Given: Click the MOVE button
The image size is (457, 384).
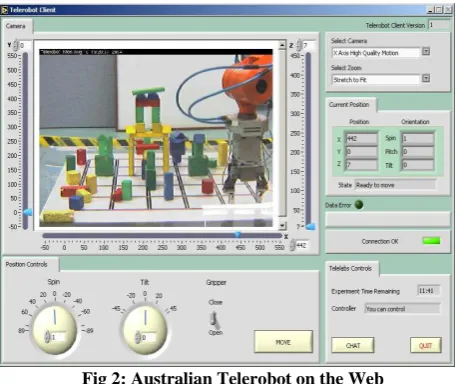Looking at the screenshot, I should pyautogui.click(x=283, y=342).
